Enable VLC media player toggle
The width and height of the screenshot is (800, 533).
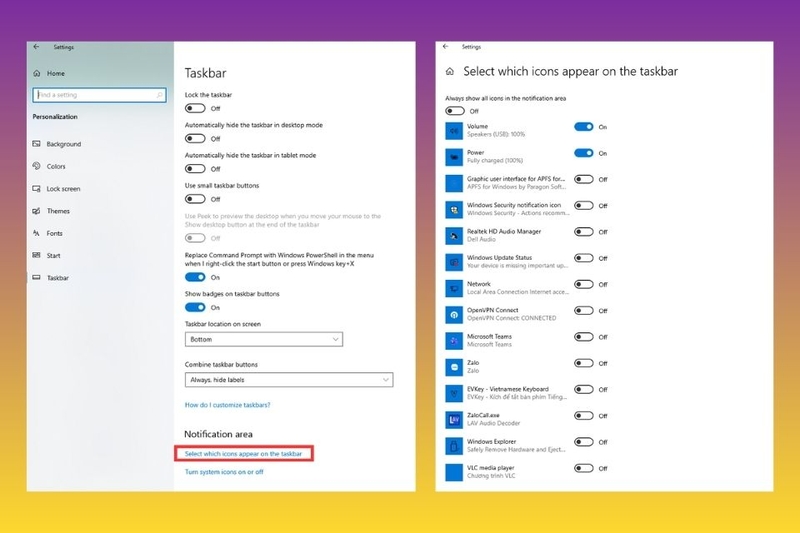coord(584,468)
